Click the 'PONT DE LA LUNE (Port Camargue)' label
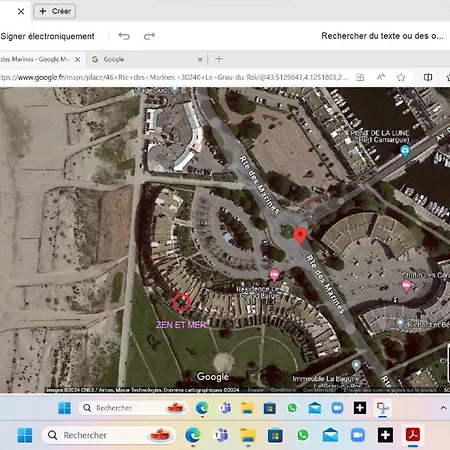 point(380,136)
